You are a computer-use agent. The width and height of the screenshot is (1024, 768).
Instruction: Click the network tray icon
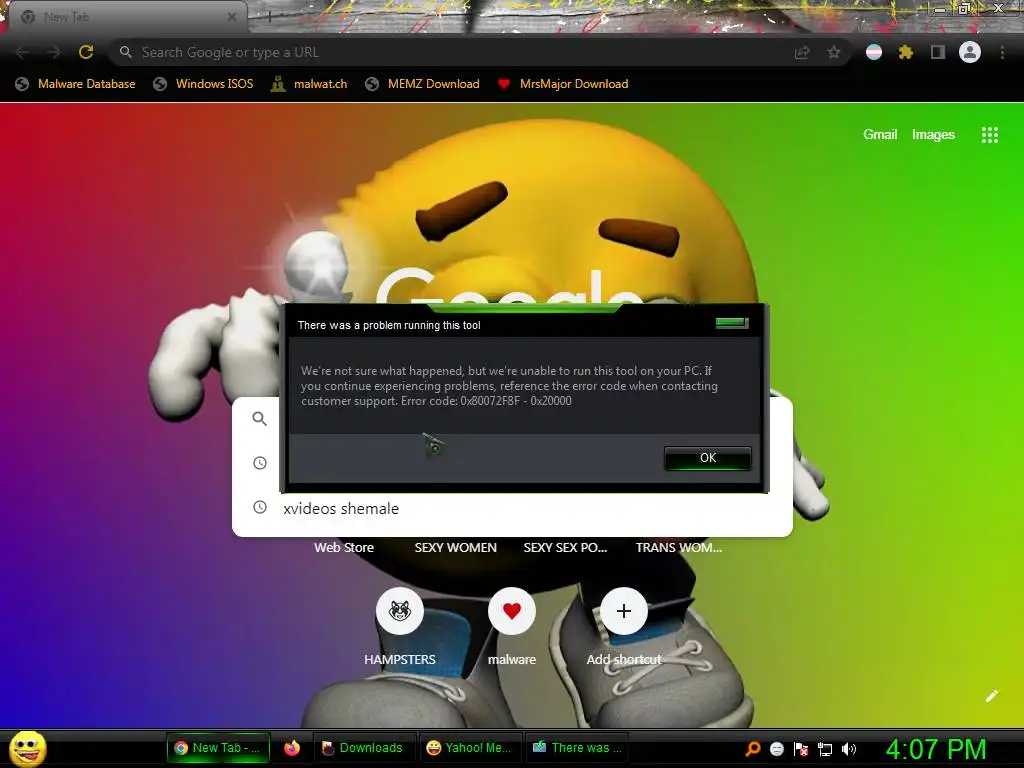pos(825,749)
